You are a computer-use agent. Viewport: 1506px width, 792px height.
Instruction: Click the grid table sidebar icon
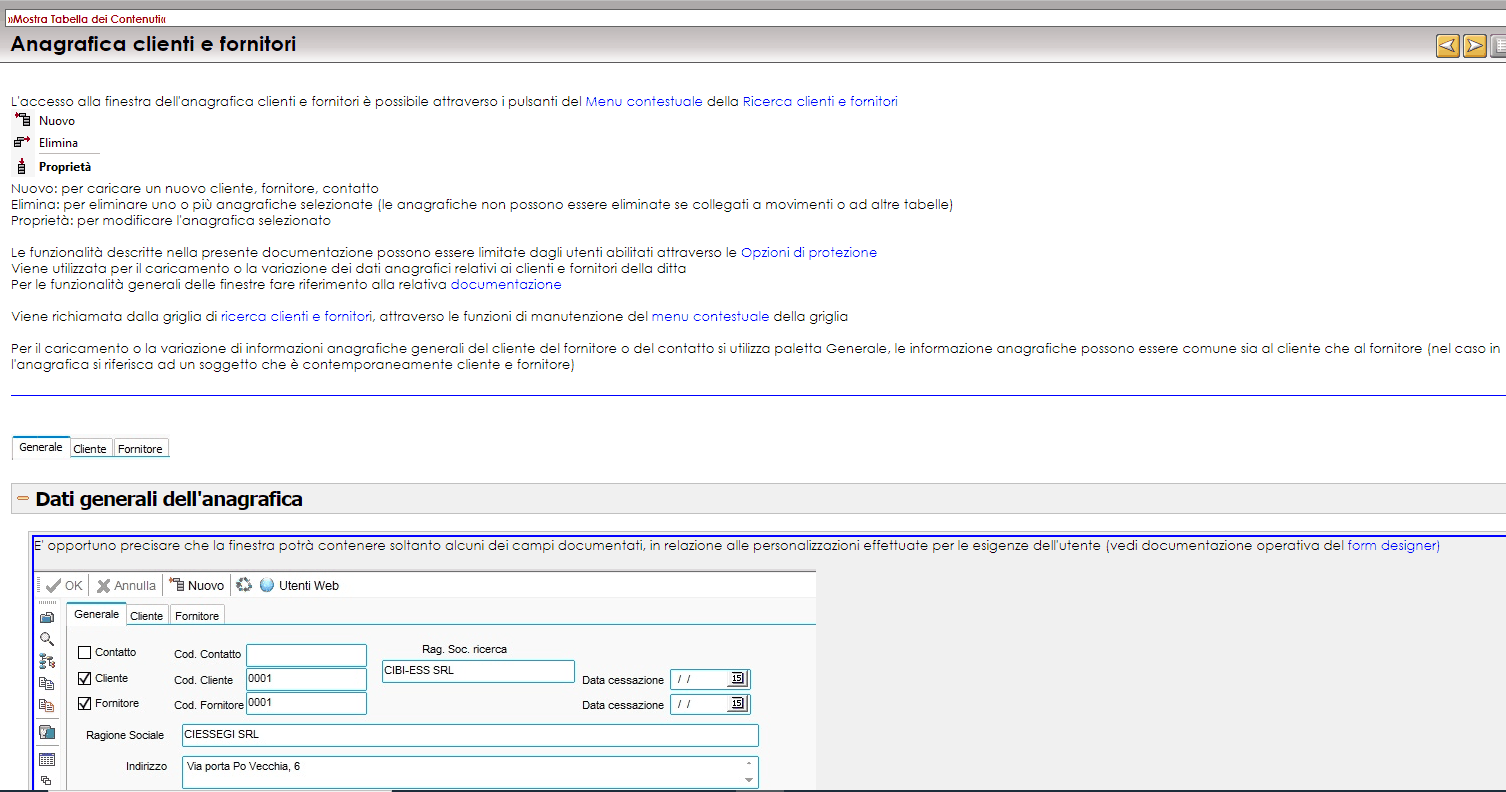(x=47, y=760)
